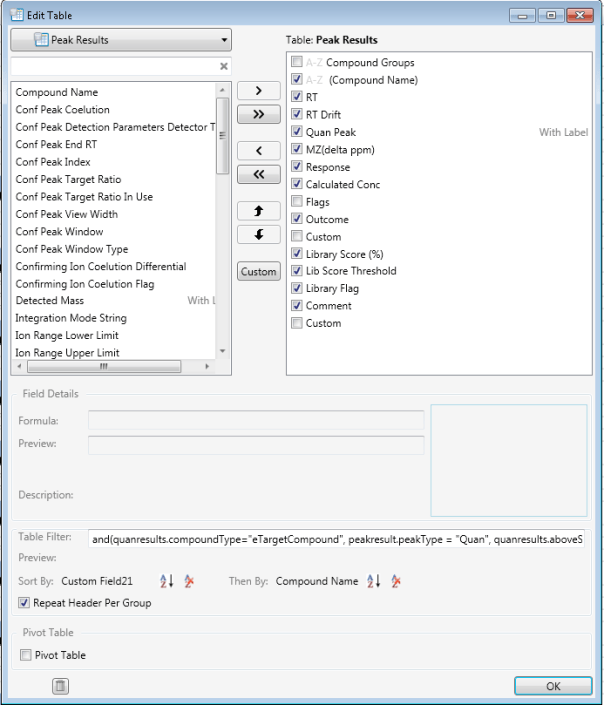Click the horizontal scroll right arrow
Viewport: 604px width, 705px height.
207,366
